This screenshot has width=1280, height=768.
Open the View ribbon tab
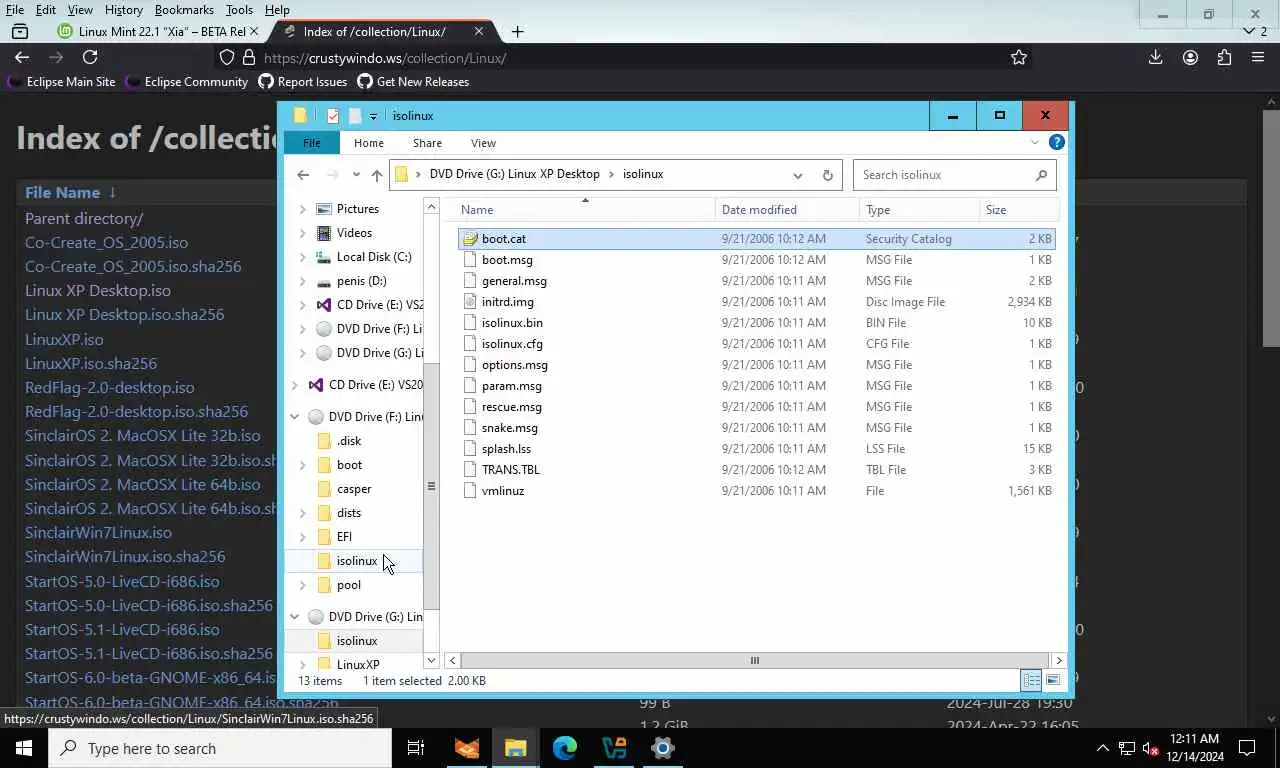point(483,143)
